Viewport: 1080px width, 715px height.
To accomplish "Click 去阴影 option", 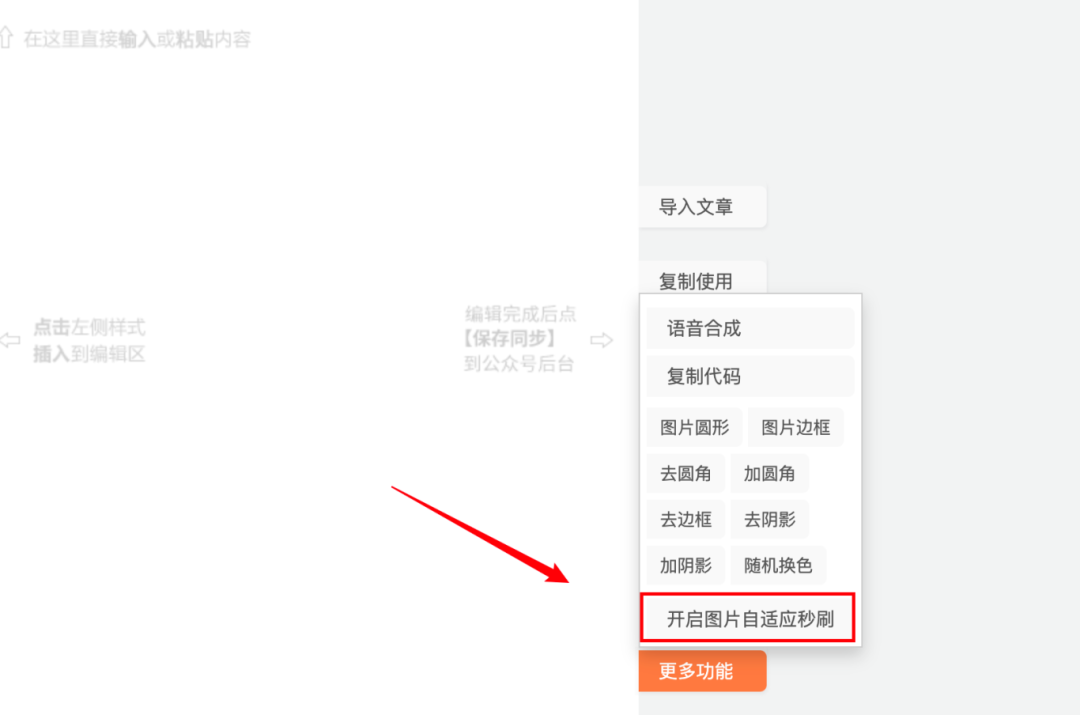I will click(x=769, y=519).
